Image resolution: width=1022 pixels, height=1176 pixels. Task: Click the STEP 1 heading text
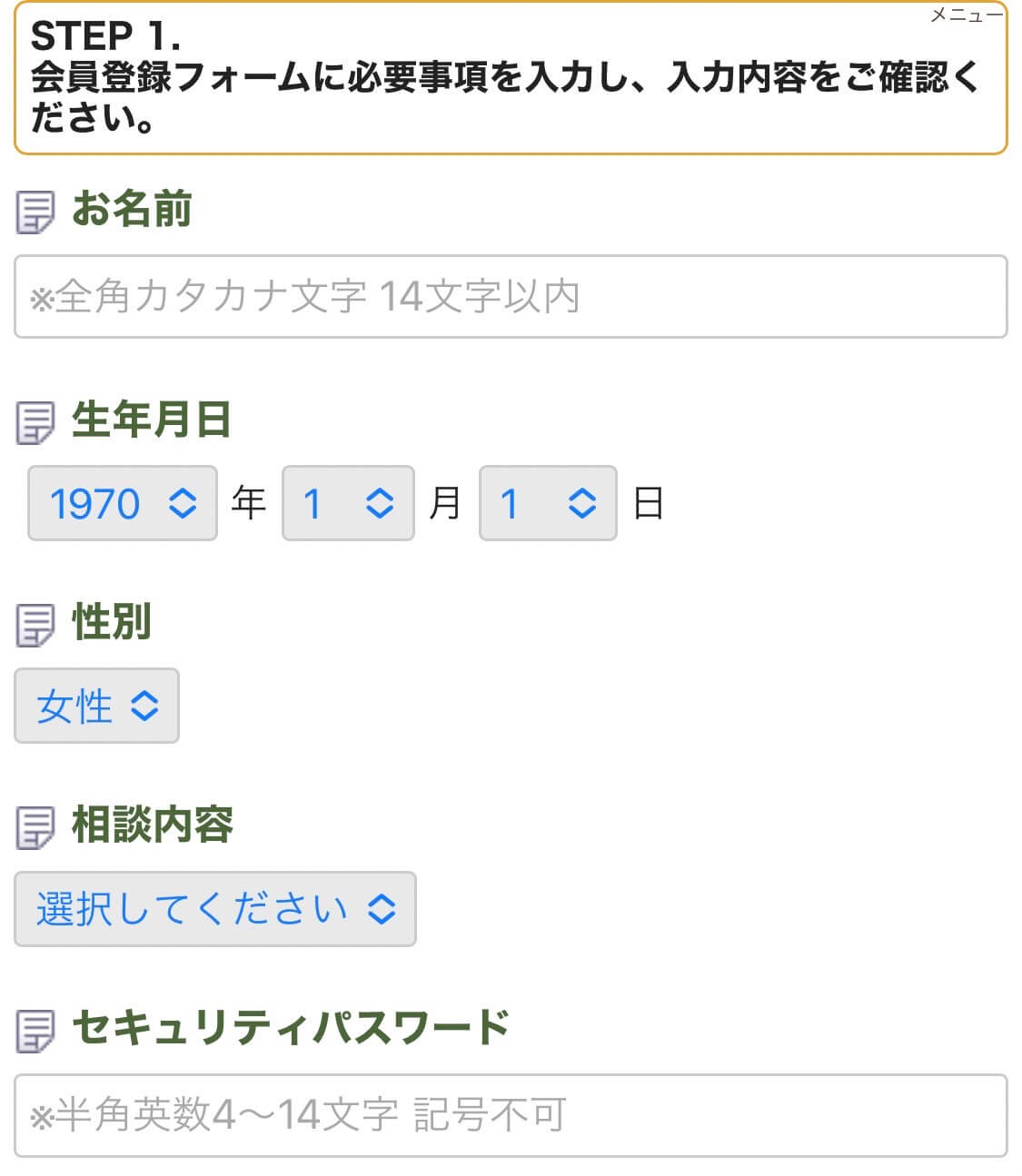105,36
